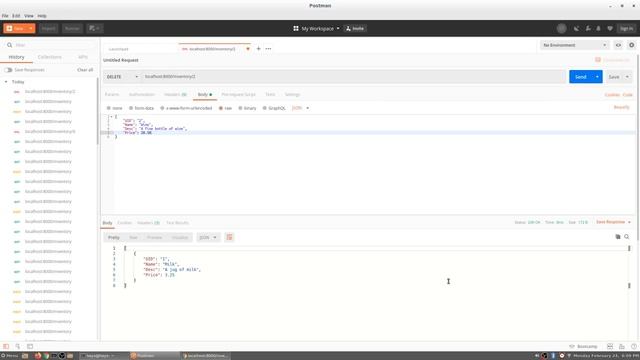
Task: Switch to the Collections sidebar tab
Action: 50,57
